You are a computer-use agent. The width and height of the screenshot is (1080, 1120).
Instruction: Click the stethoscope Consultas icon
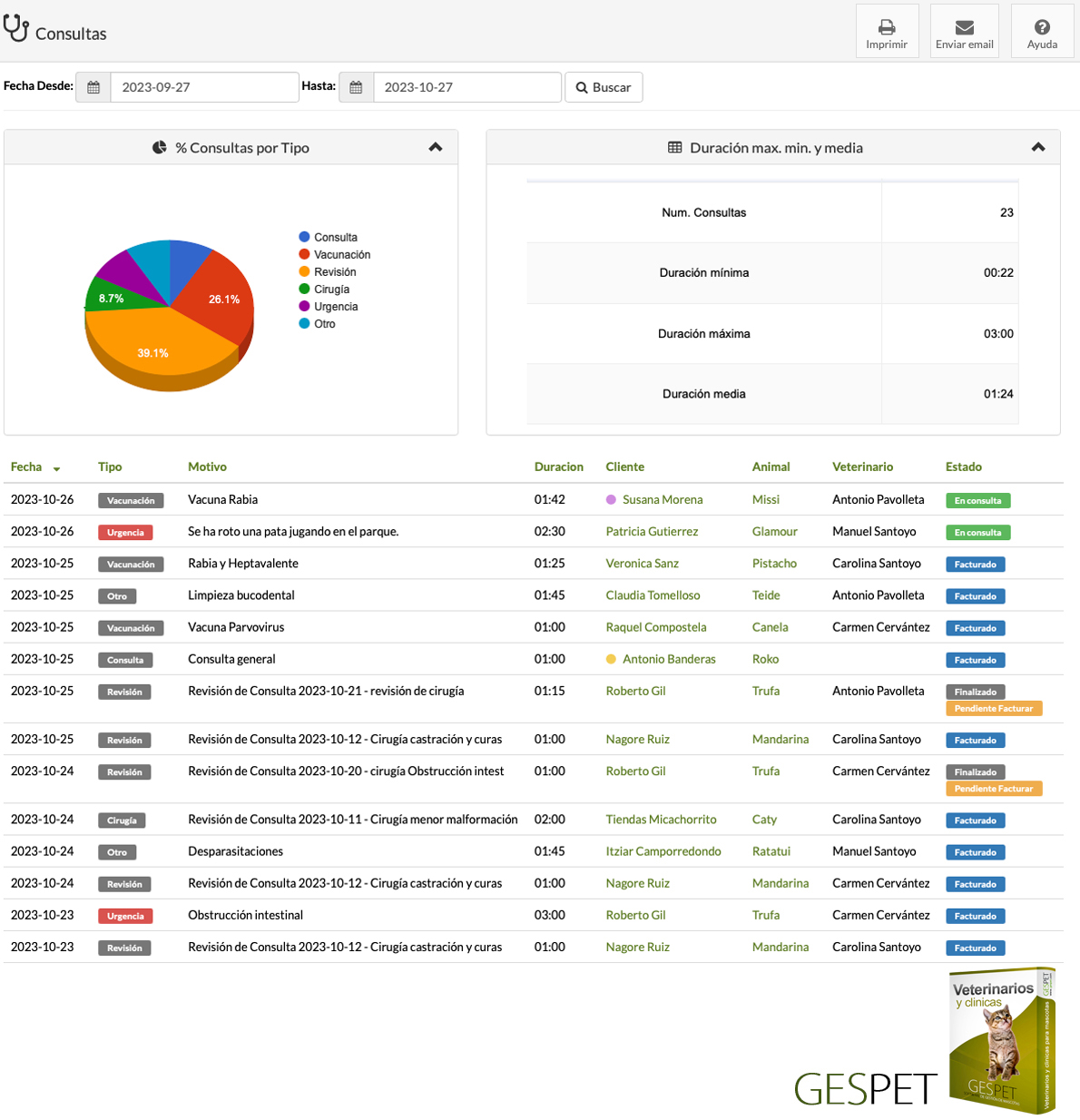tap(16, 29)
